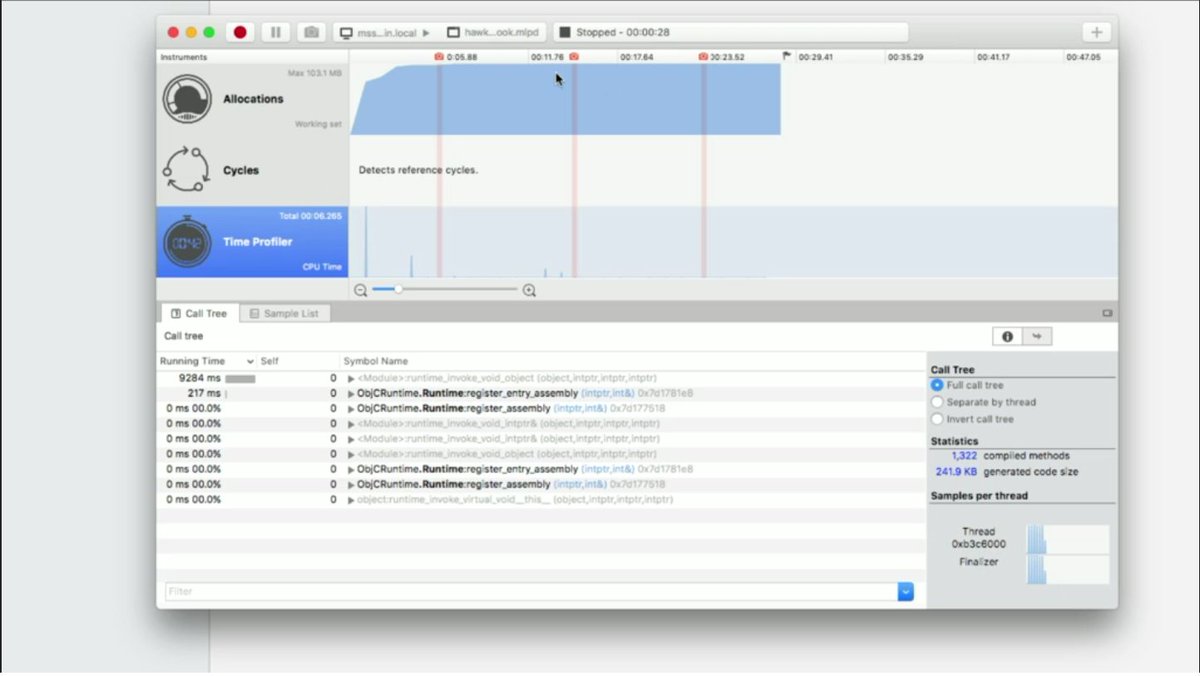Click the zoom out magnifier icon
The height and width of the screenshot is (676, 1200).
(x=361, y=290)
